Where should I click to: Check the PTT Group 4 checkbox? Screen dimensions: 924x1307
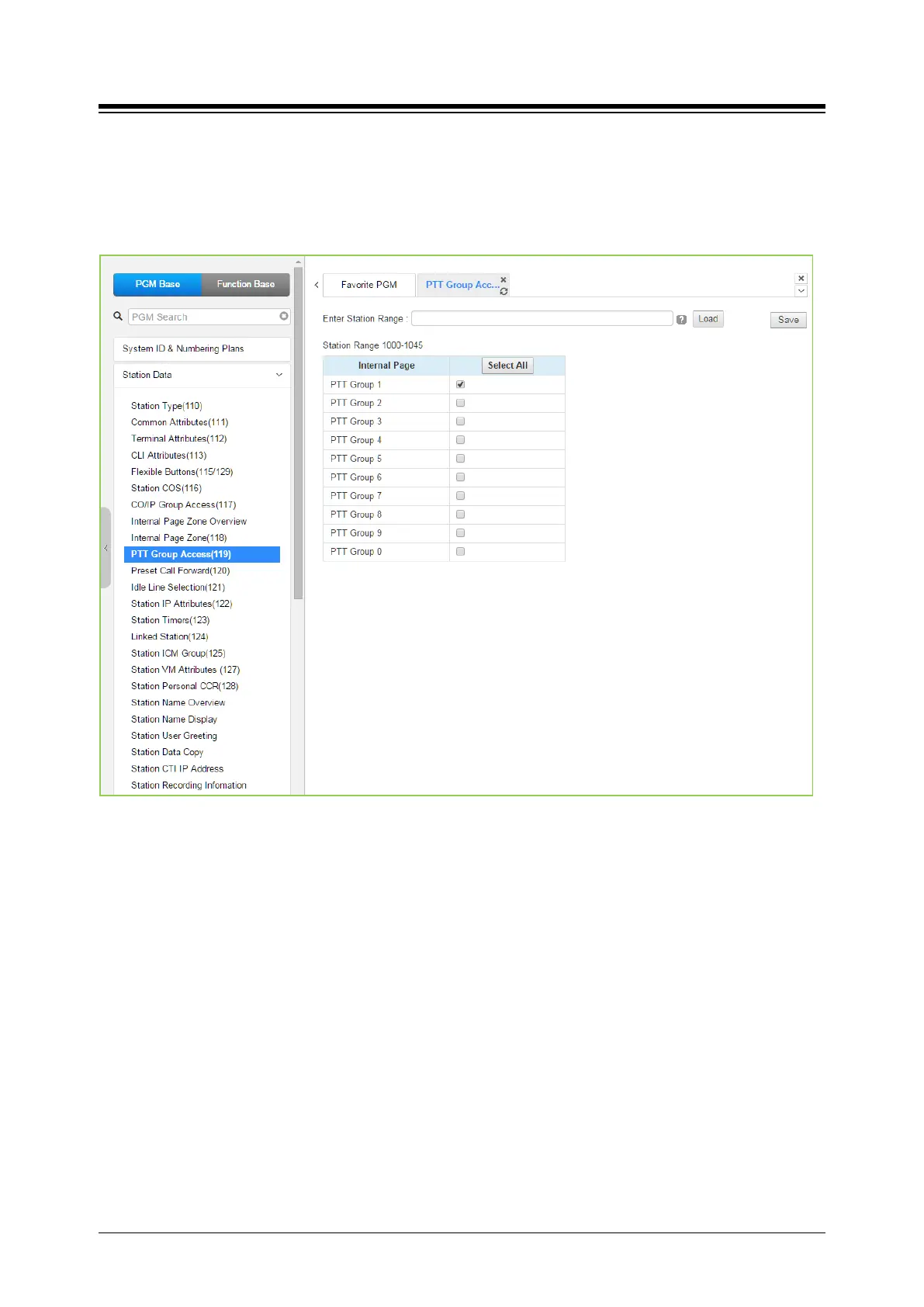(461, 440)
